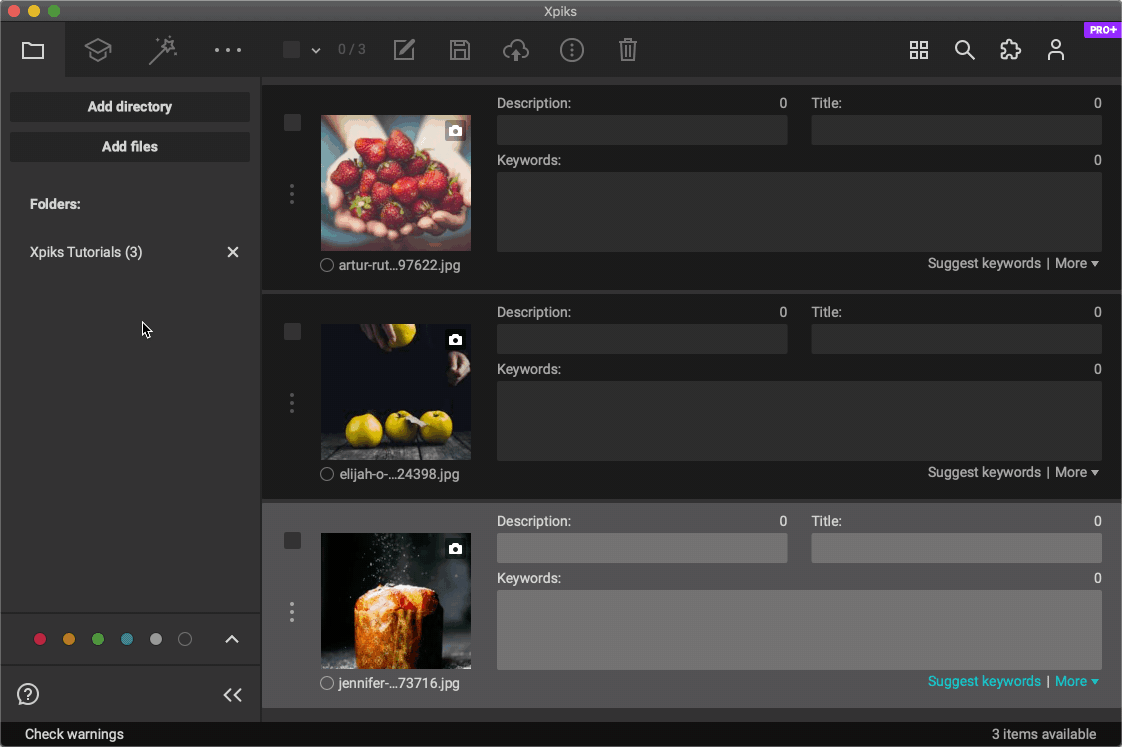Open the plugins puzzle piece icon
This screenshot has width=1122, height=747.
click(1010, 50)
